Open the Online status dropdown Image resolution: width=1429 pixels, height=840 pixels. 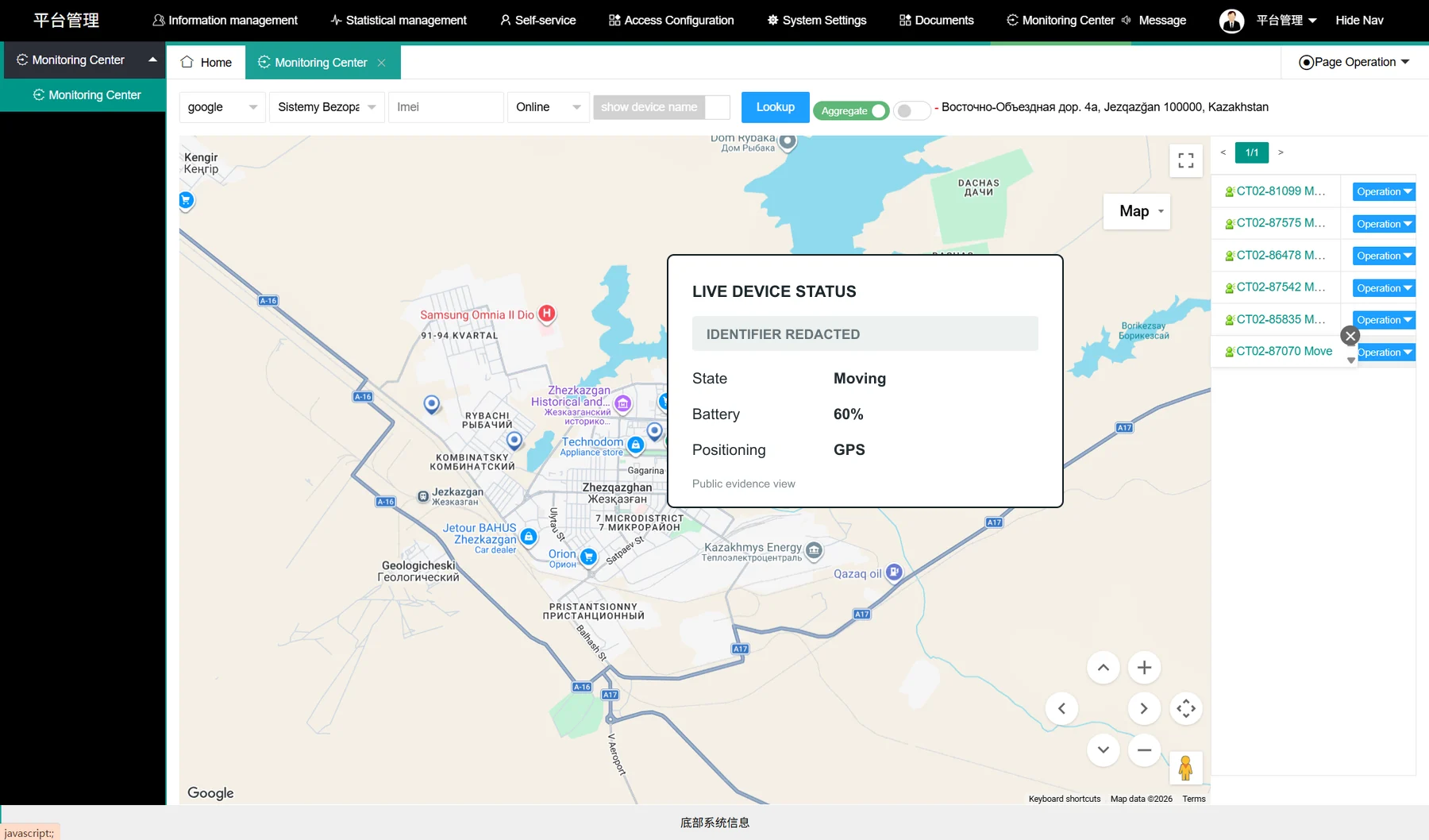coord(549,107)
